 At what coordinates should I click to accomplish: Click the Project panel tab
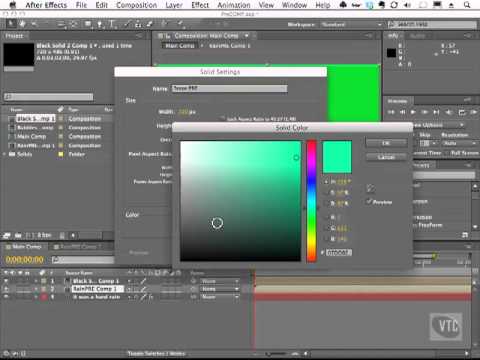coord(14,36)
